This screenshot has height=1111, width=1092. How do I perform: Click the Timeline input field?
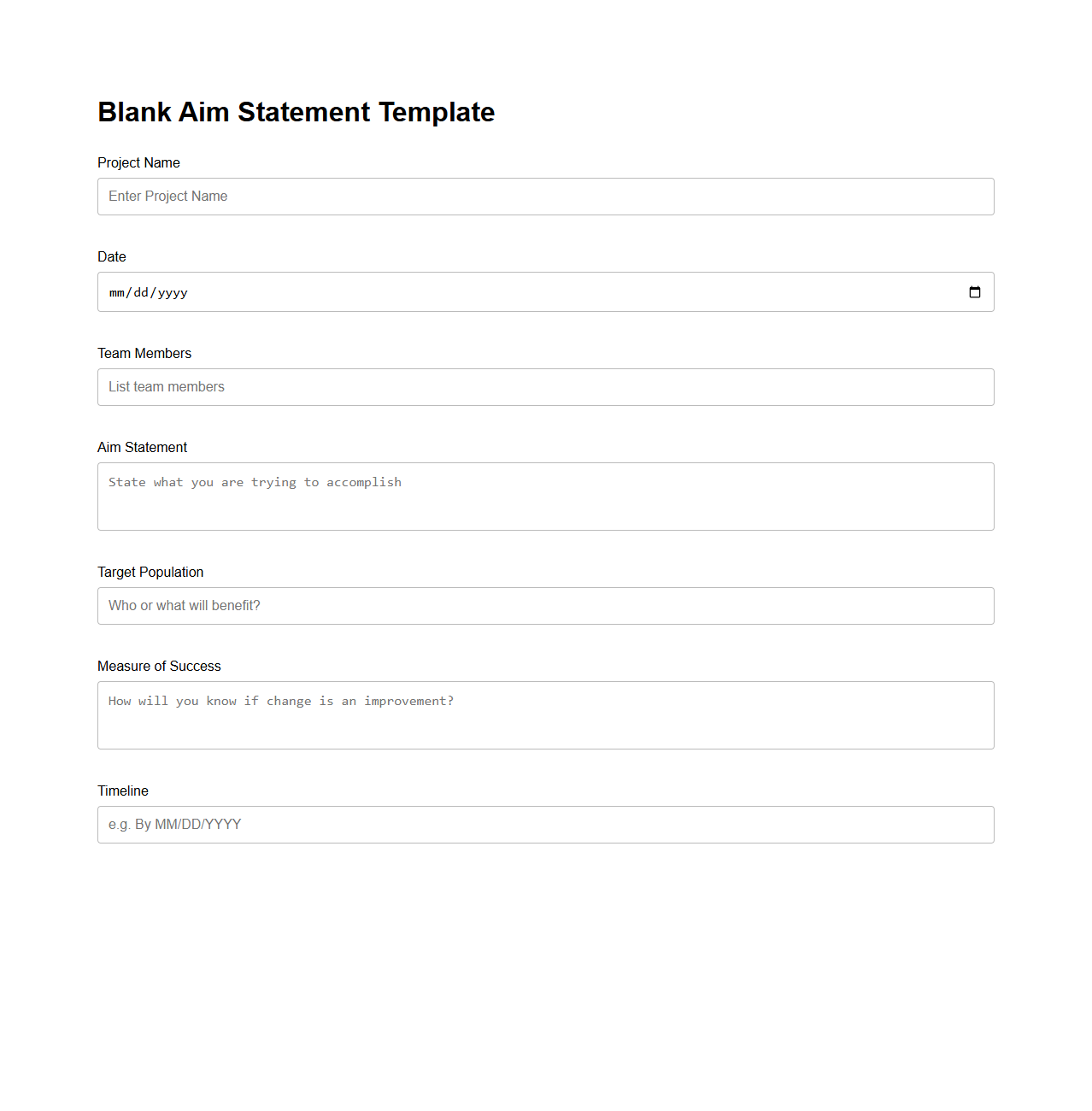click(546, 825)
